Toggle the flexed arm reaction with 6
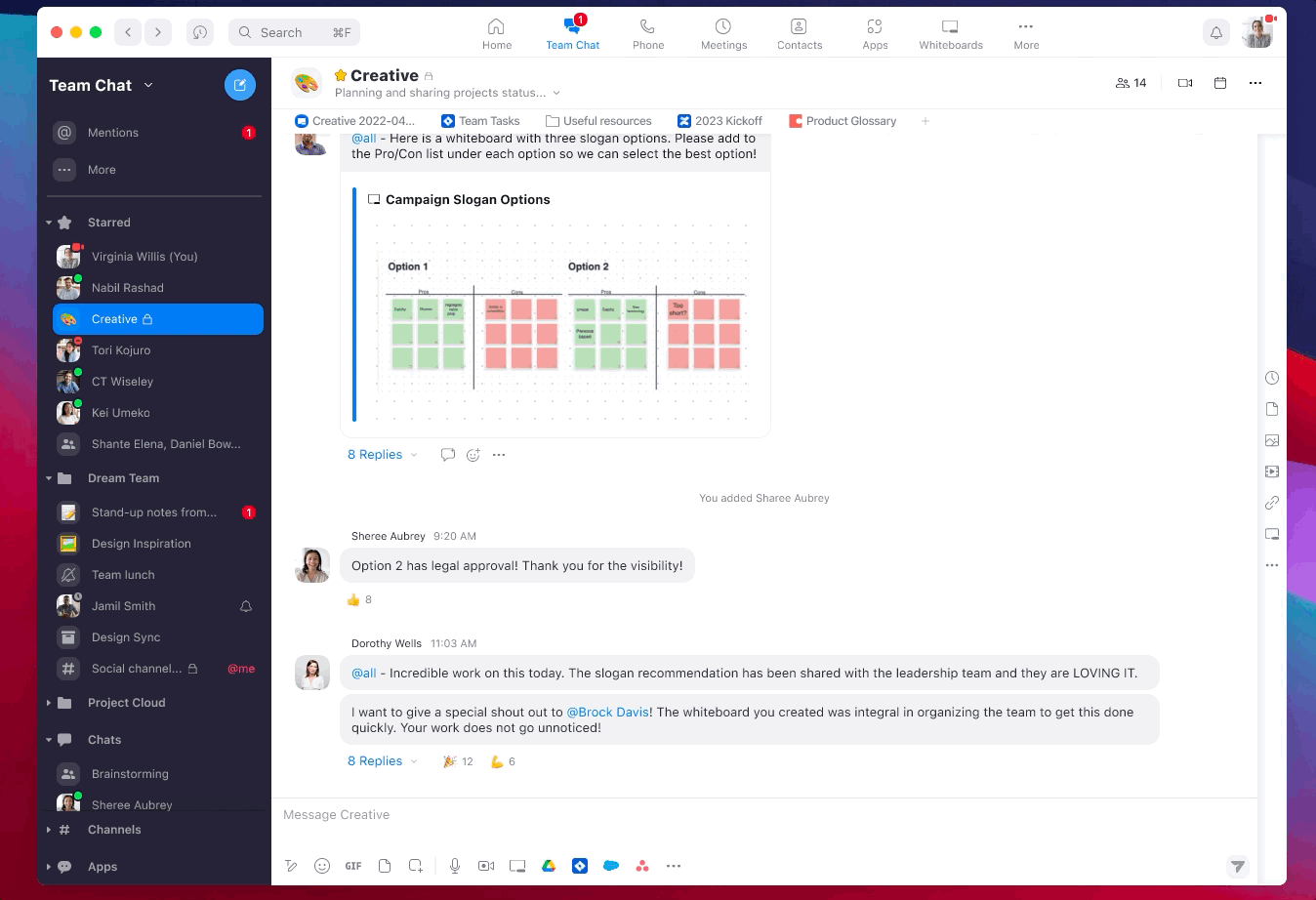 coord(503,761)
